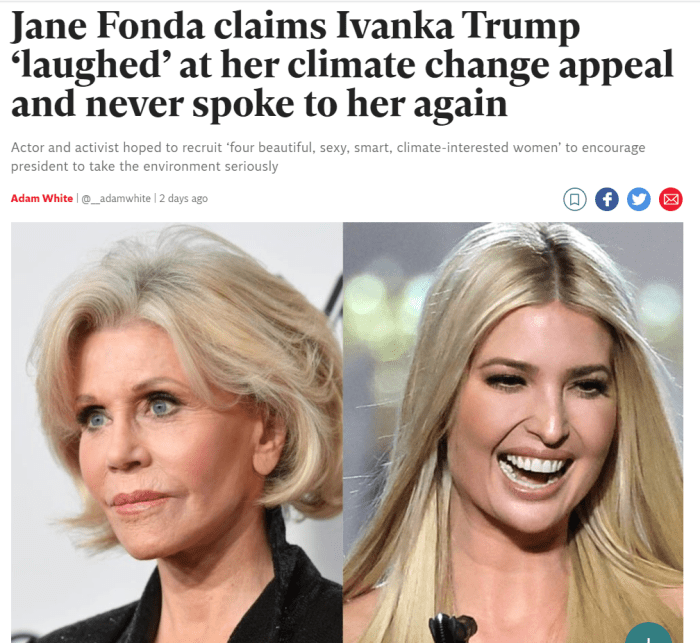This screenshot has width=700, height=643.
Task: Click the article headline about Jane Fonda
Action: pos(342,65)
